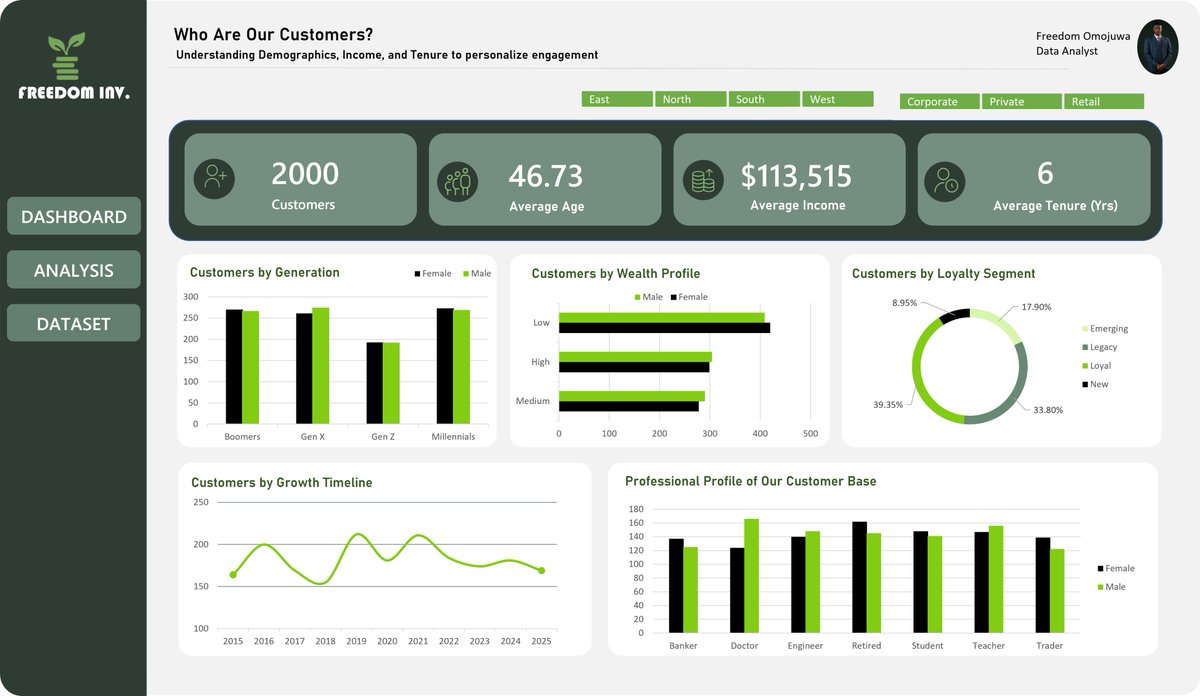Click Professional Profile of Our Customer Base title
This screenshot has width=1200, height=696.
click(751, 481)
